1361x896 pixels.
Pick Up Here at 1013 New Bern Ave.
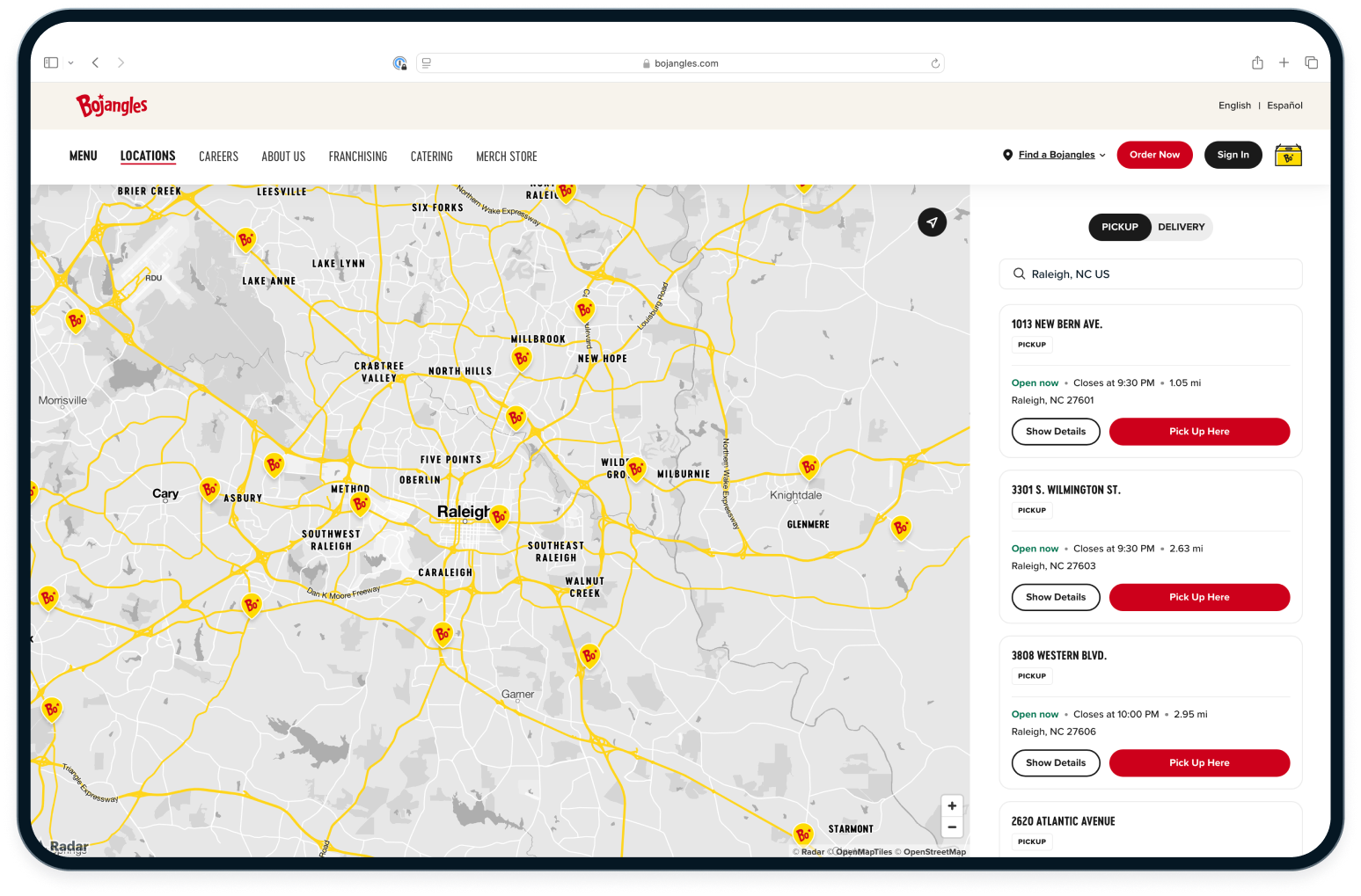click(x=1199, y=432)
